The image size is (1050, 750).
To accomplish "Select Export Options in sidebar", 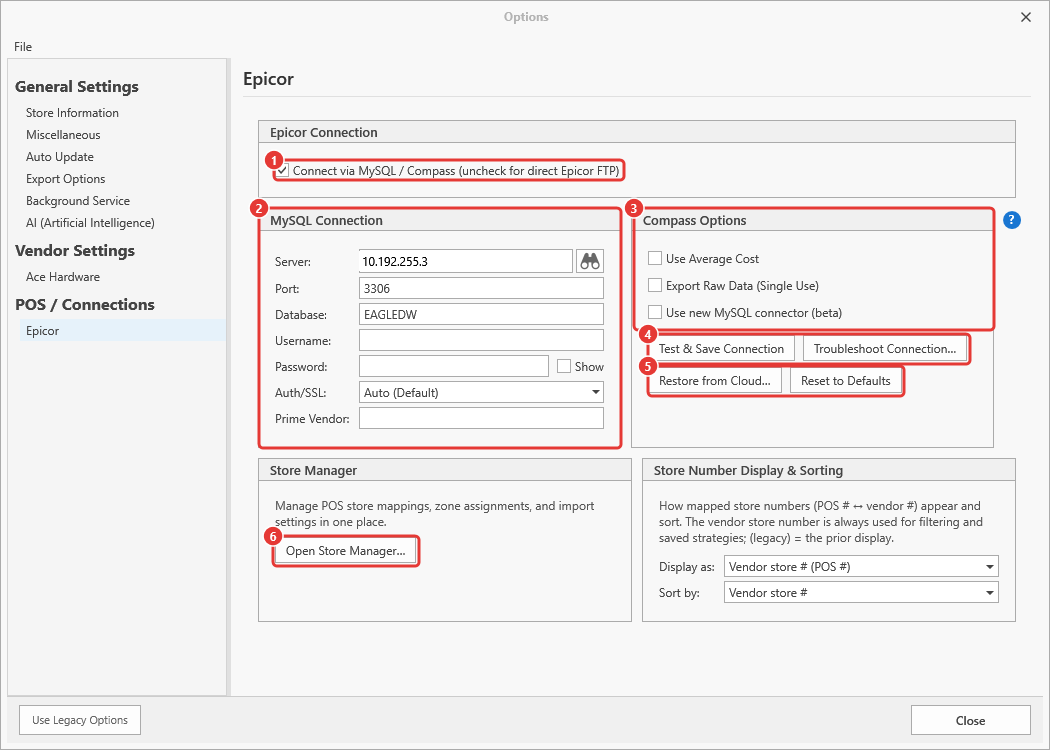I will (x=66, y=179).
